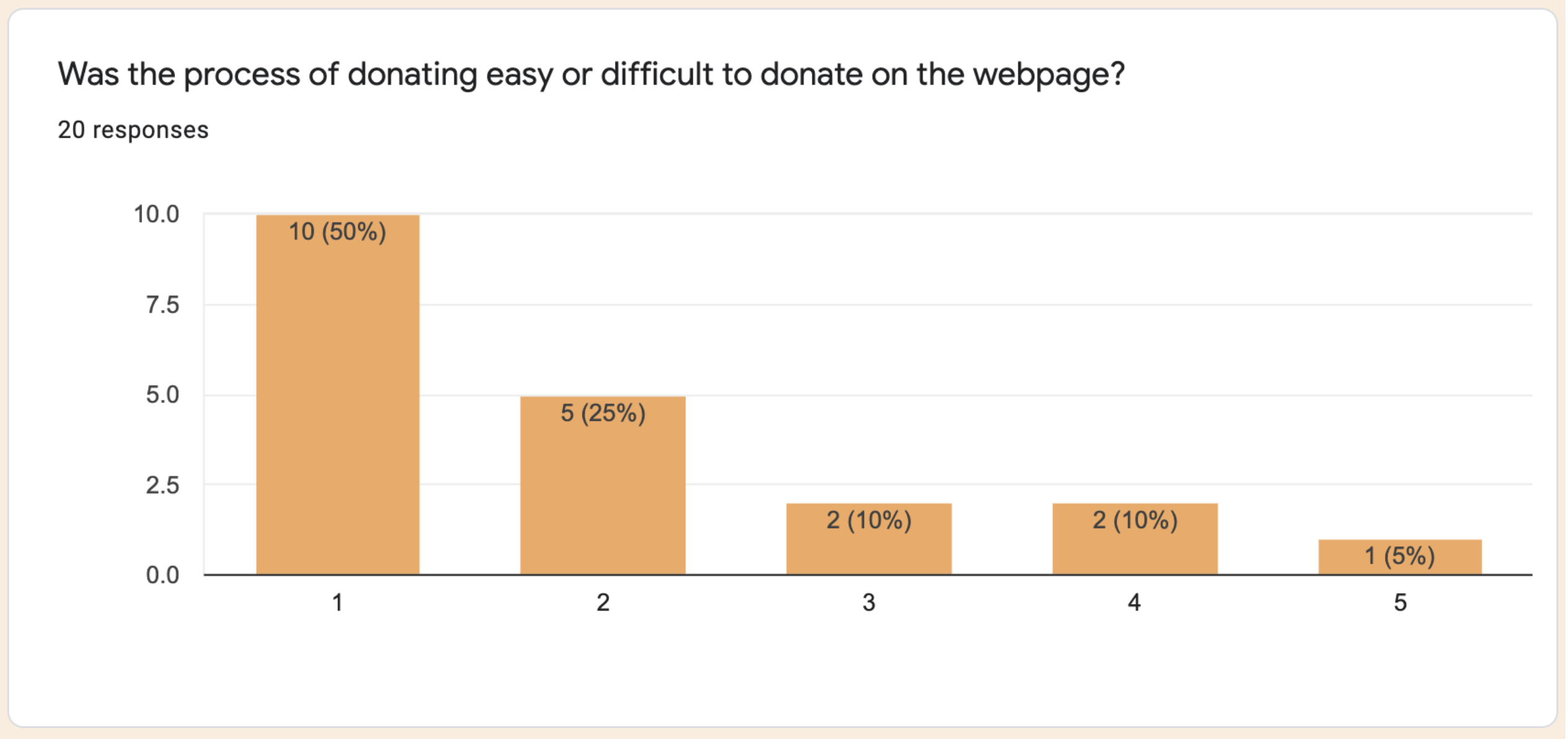Click x-axis category label 2

[x=603, y=603]
